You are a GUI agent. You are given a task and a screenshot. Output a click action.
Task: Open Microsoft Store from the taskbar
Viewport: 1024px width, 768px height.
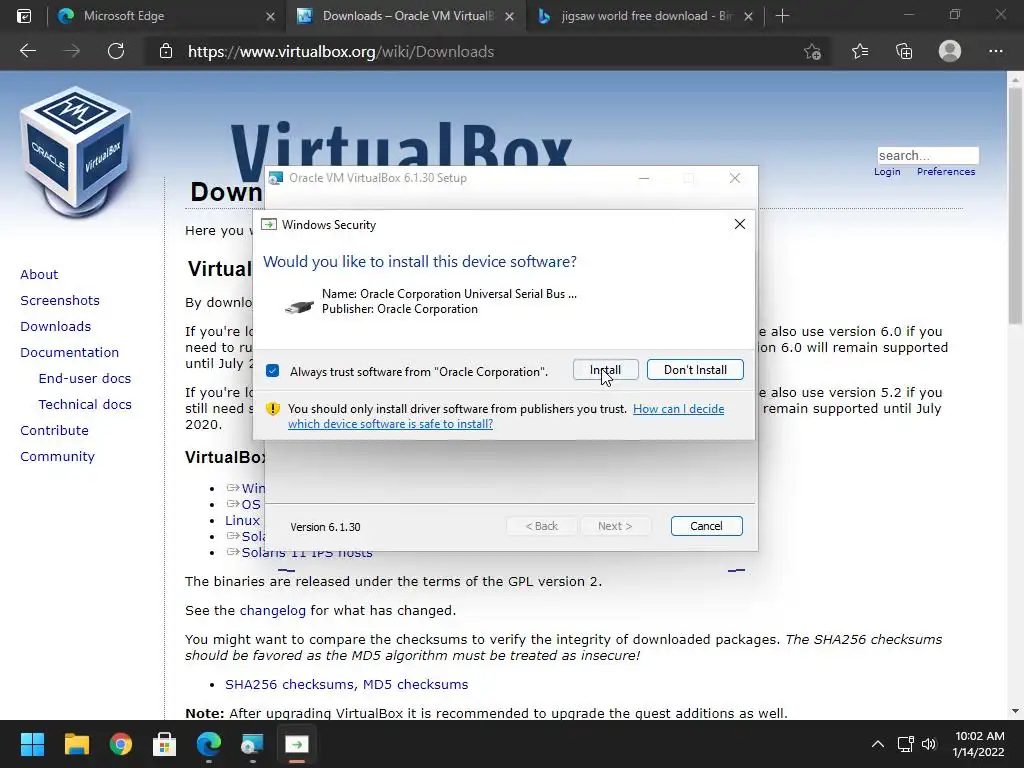click(165, 744)
